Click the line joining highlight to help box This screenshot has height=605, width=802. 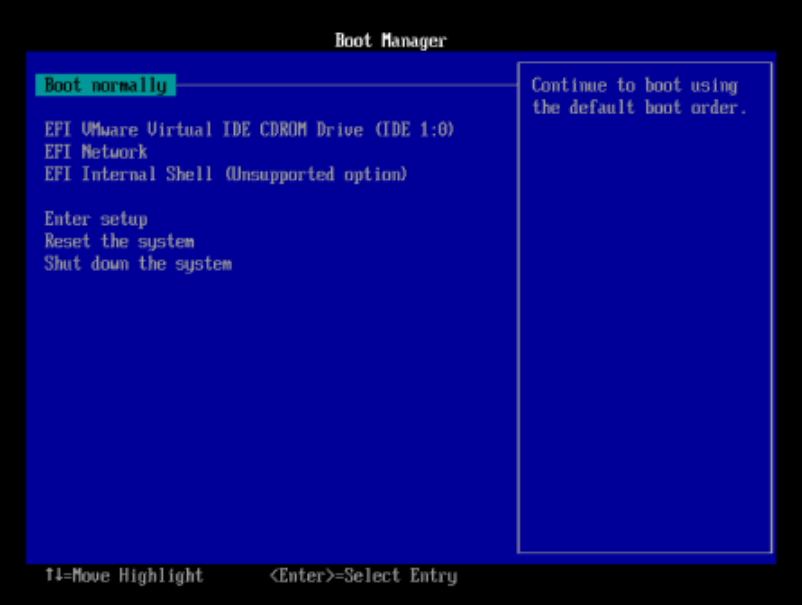[x=346, y=85]
